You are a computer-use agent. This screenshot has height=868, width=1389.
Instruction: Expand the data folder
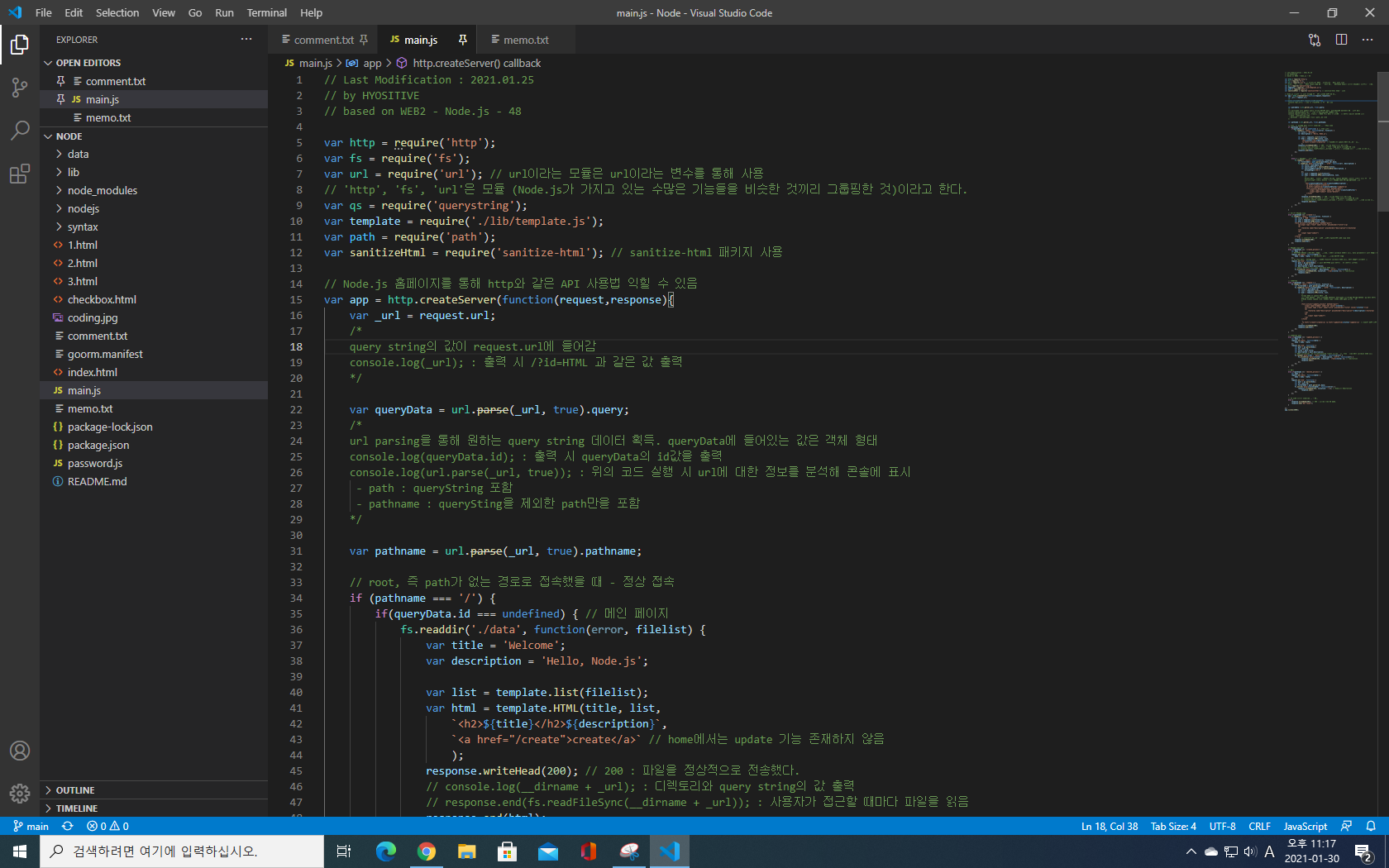tap(154, 154)
